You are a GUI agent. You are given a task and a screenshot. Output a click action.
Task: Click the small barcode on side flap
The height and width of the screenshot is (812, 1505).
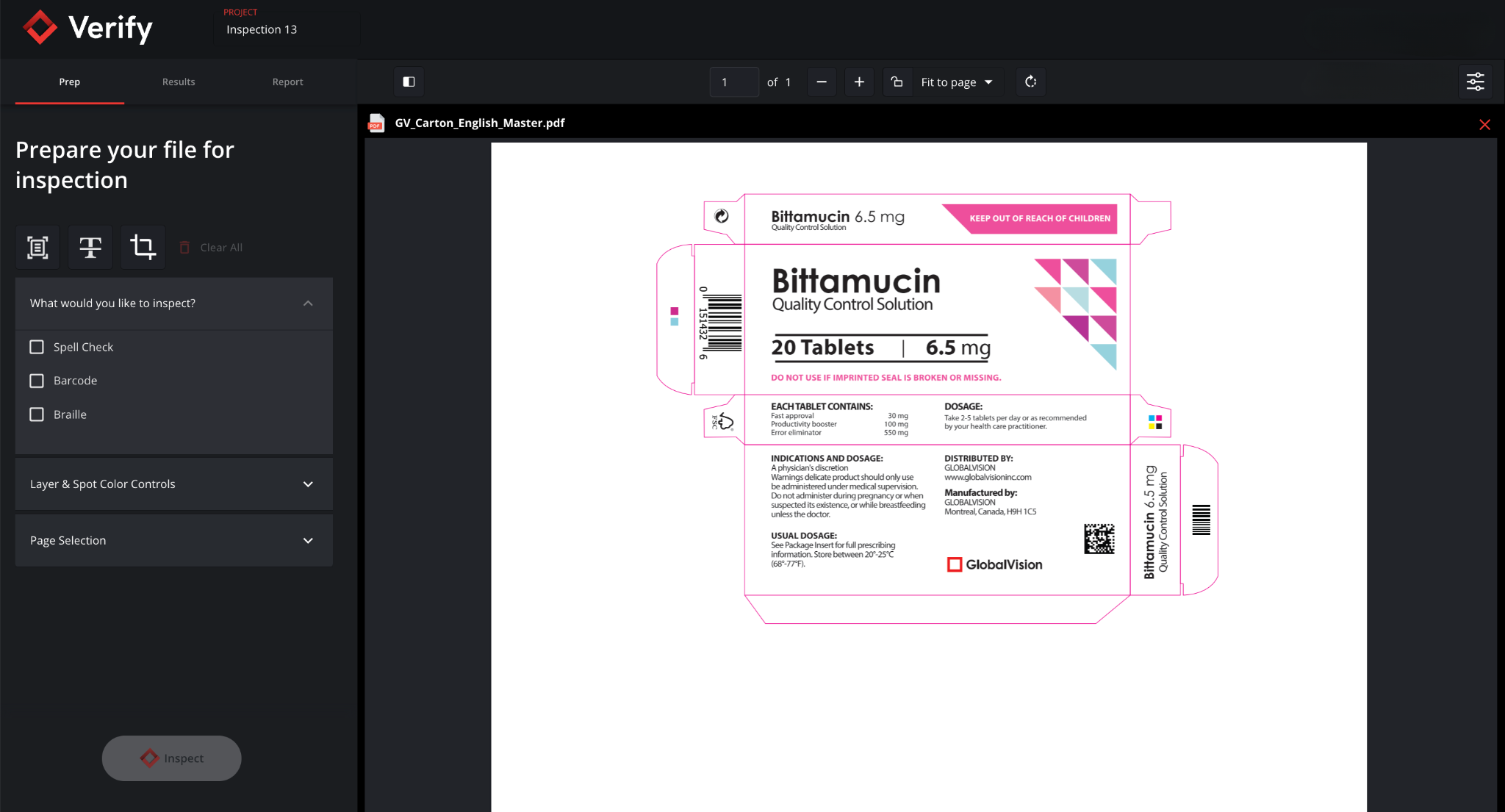(x=1202, y=520)
